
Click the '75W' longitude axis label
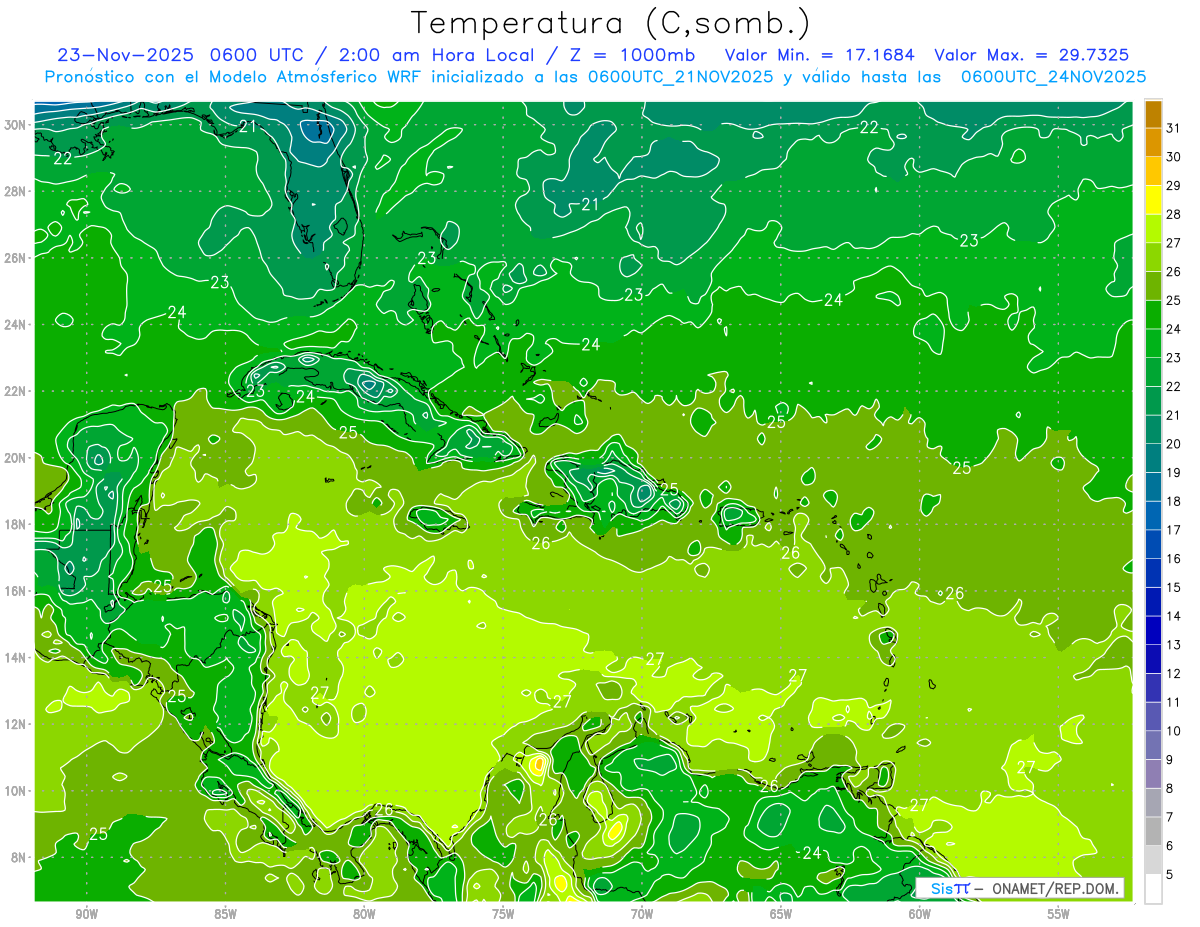tap(503, 915)
